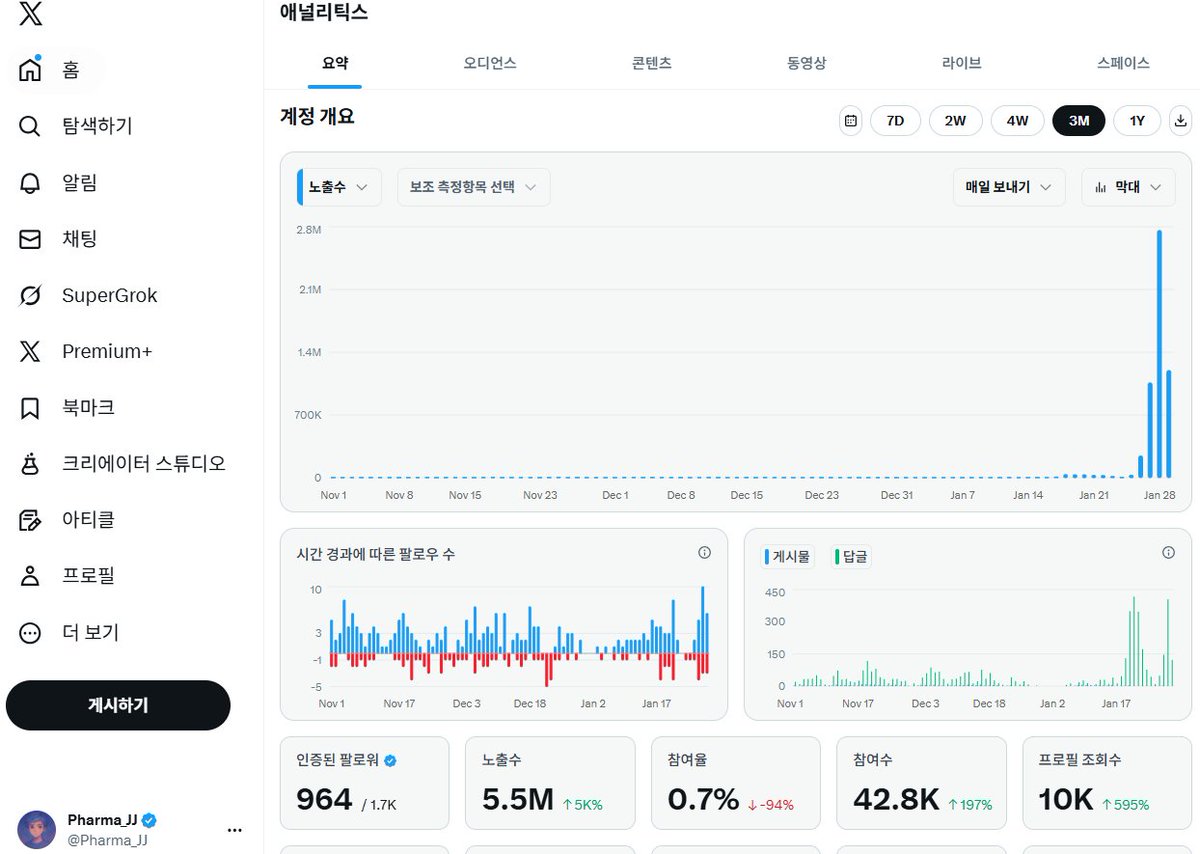Select the 3M time range

click(x=1079, y=121)
